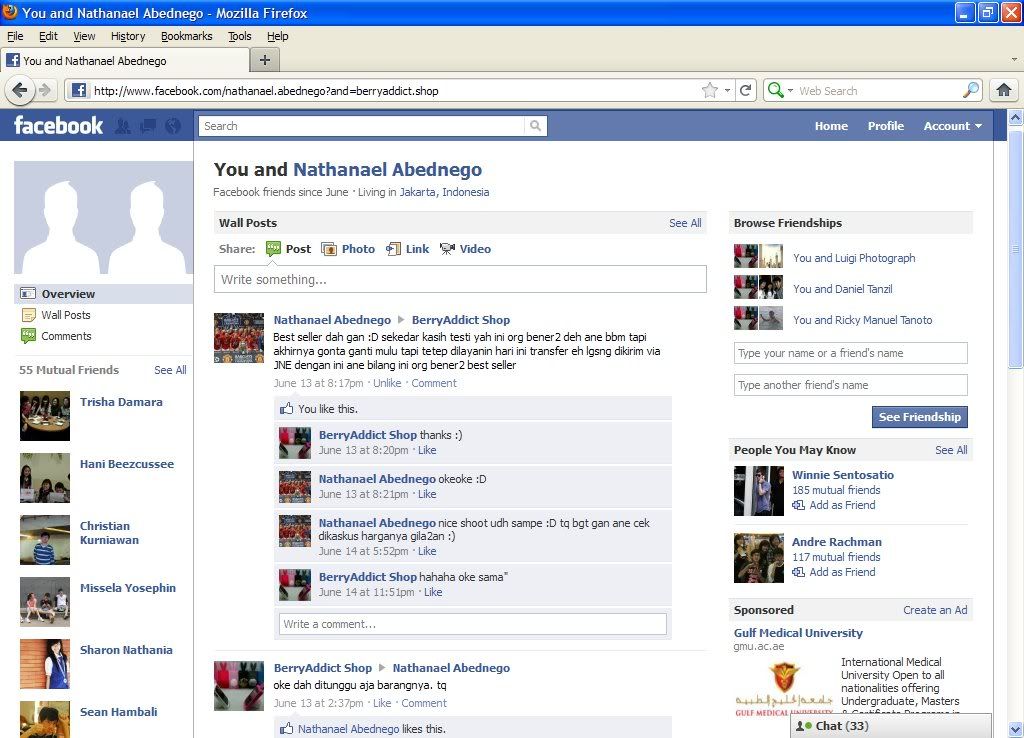Open Sharon Nathania's profile thumbnail

[45, 664]
